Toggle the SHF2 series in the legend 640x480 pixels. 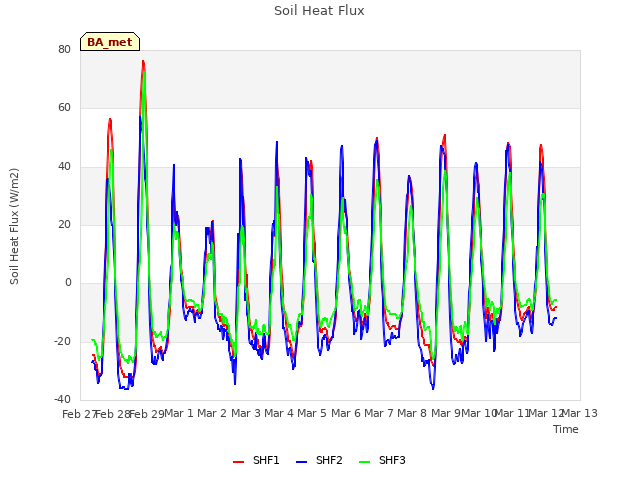pos(319,460)
